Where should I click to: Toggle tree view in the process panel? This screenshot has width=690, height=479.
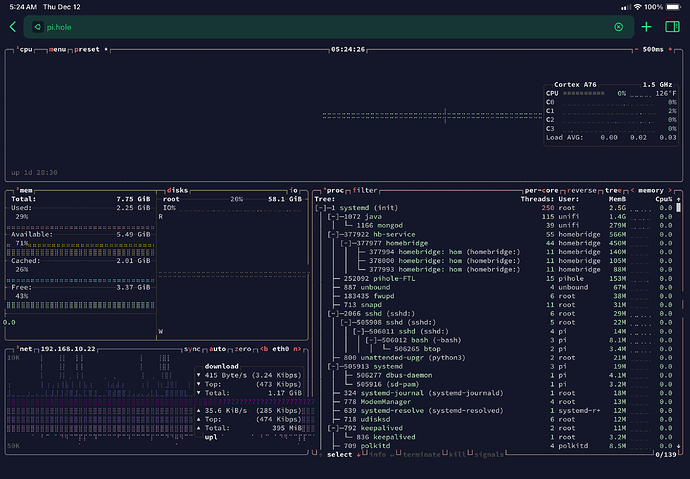click(612, 188)
